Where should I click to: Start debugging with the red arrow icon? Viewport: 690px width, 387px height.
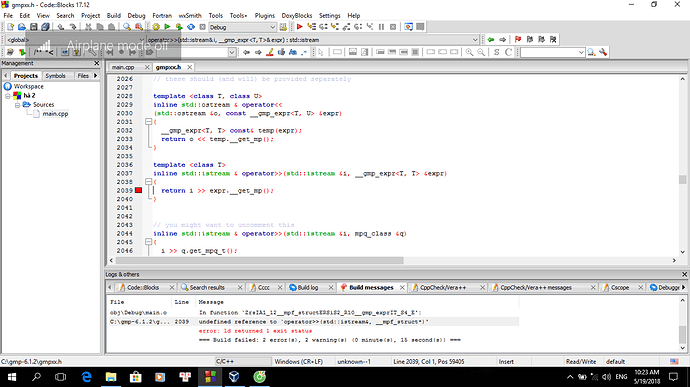[299, 27]
